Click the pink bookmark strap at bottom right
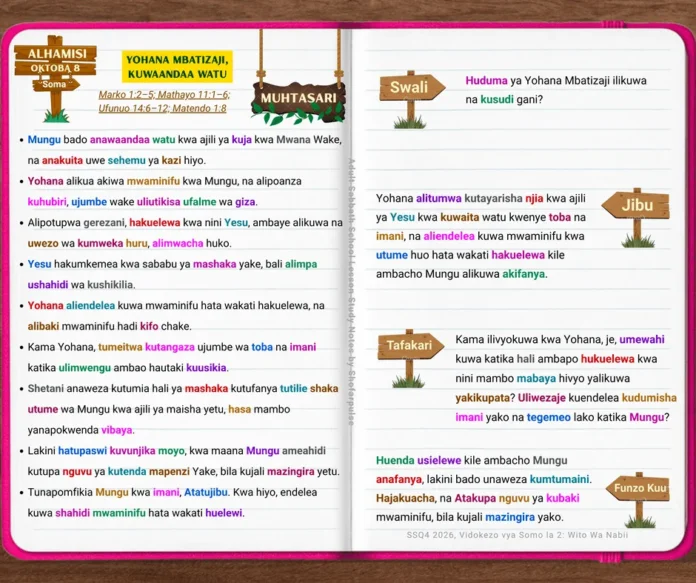The width and height of the screenshot is (696, 583). 612,558
